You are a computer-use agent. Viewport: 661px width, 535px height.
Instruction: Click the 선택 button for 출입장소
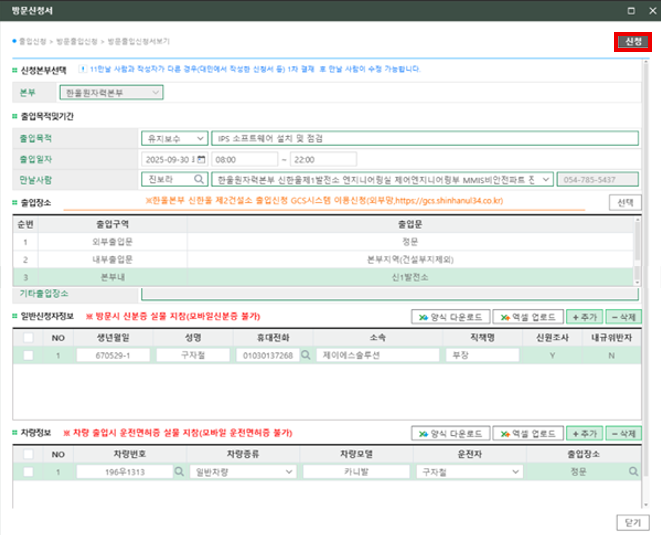(625, 202)
